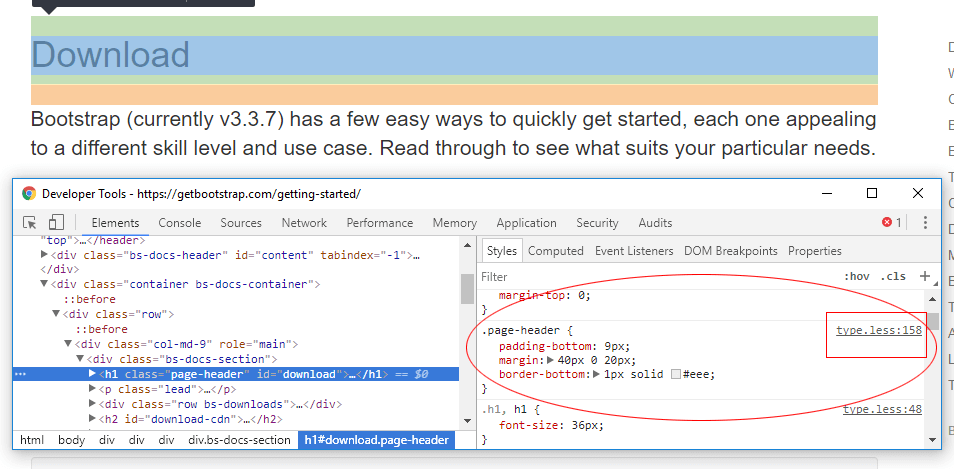The width and height of the screenshot is (954, 469).
Task: Expand the h2 download-cdn node
Action: [x=92, y=419]
